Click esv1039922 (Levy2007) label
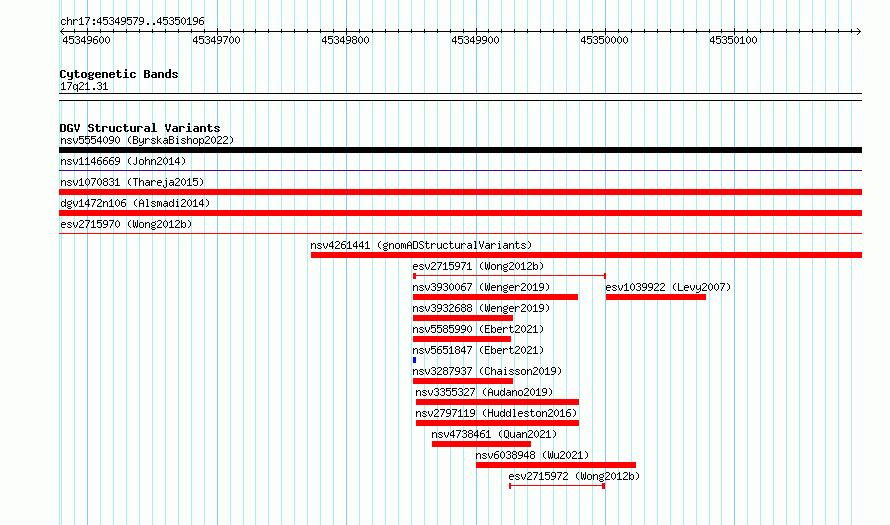This screenshot has width=890, height=525. coord(668,287)
